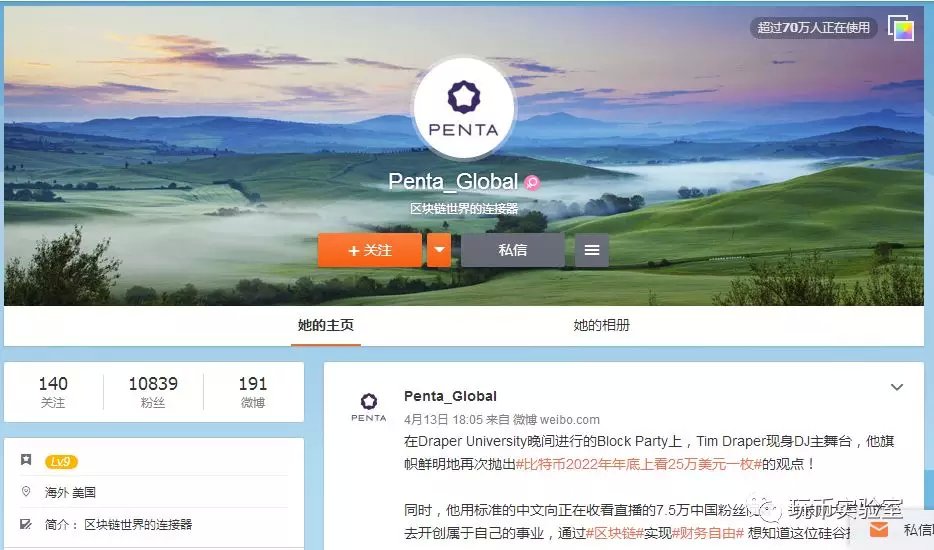The height and width of the screenshot is (550, 934).
Task: Open the follow options dropdown arrow
Action: click(x=439, y=250)
